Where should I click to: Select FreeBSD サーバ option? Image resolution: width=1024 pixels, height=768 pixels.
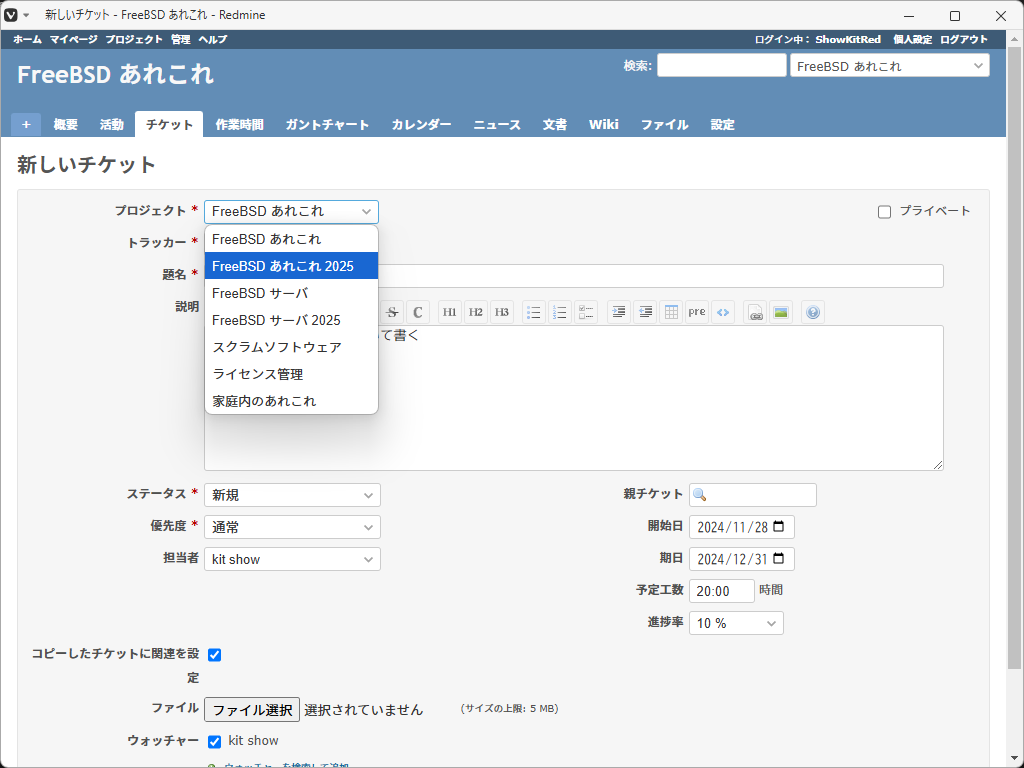click(291, 293)
